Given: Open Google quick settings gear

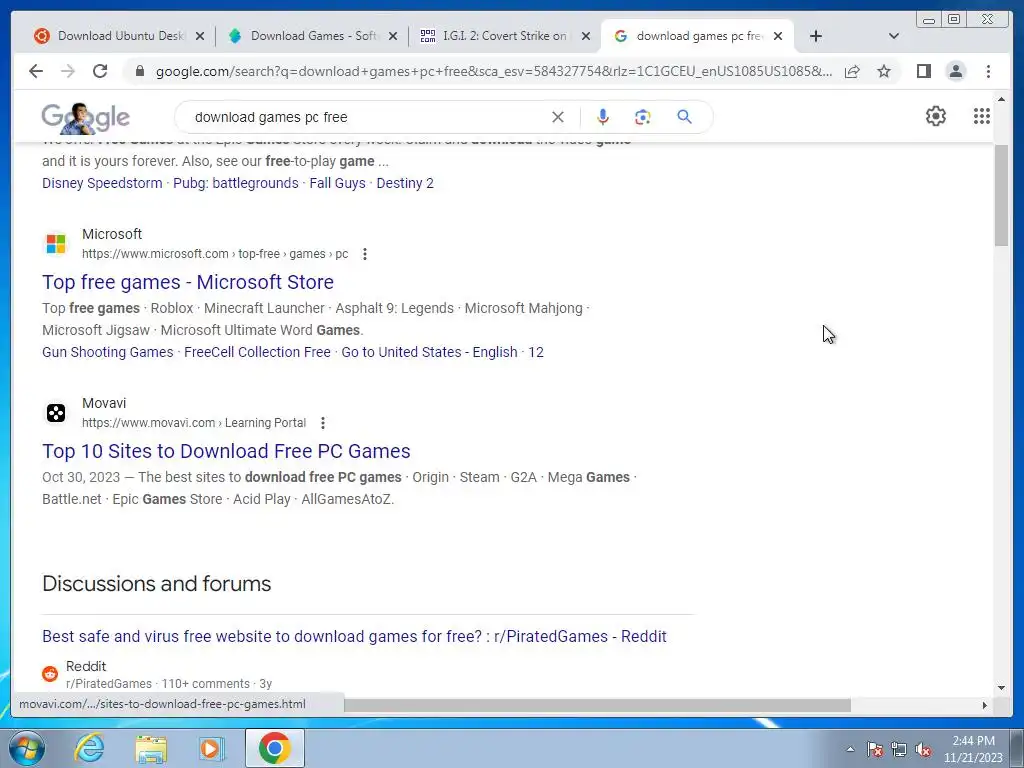Looking at the screenshot, I should [936, 116].
